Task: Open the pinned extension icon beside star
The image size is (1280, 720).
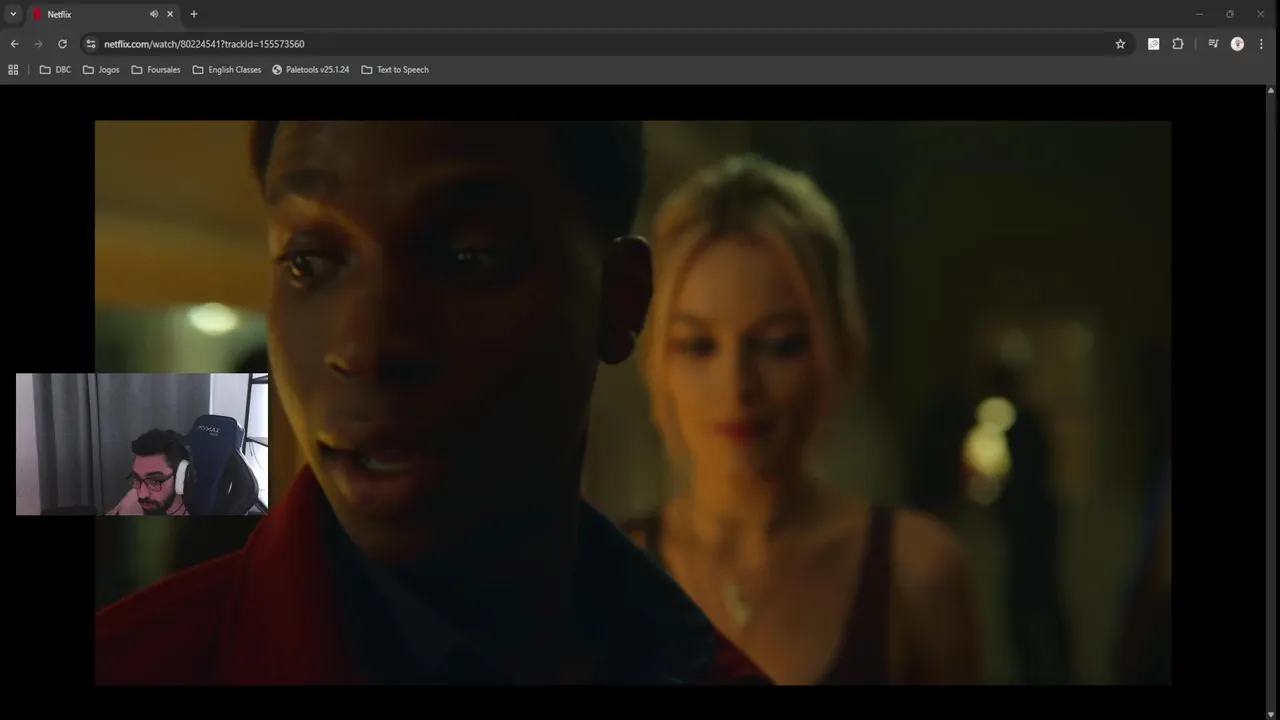Action: tap(1153, 44)
